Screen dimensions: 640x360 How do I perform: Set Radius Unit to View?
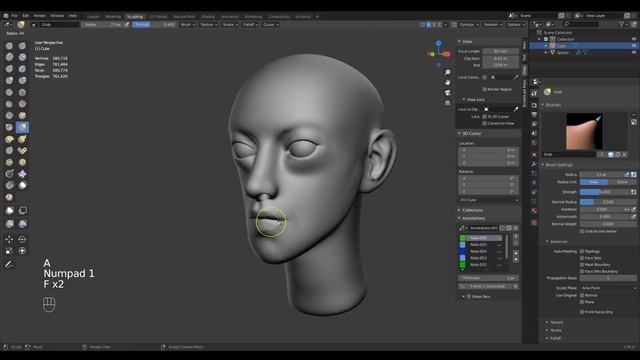tap(594, 182)
